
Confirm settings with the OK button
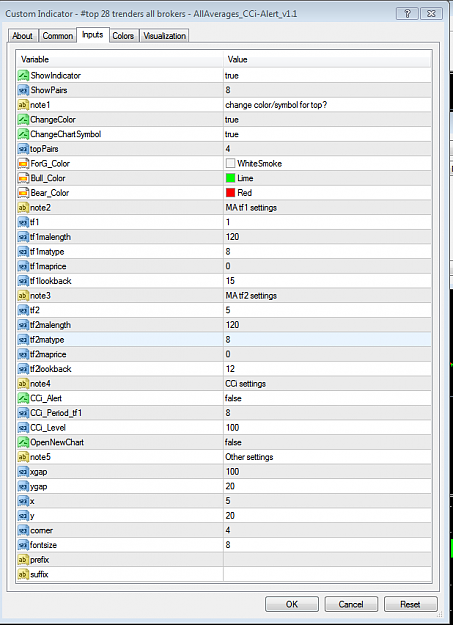click(292, 604)
